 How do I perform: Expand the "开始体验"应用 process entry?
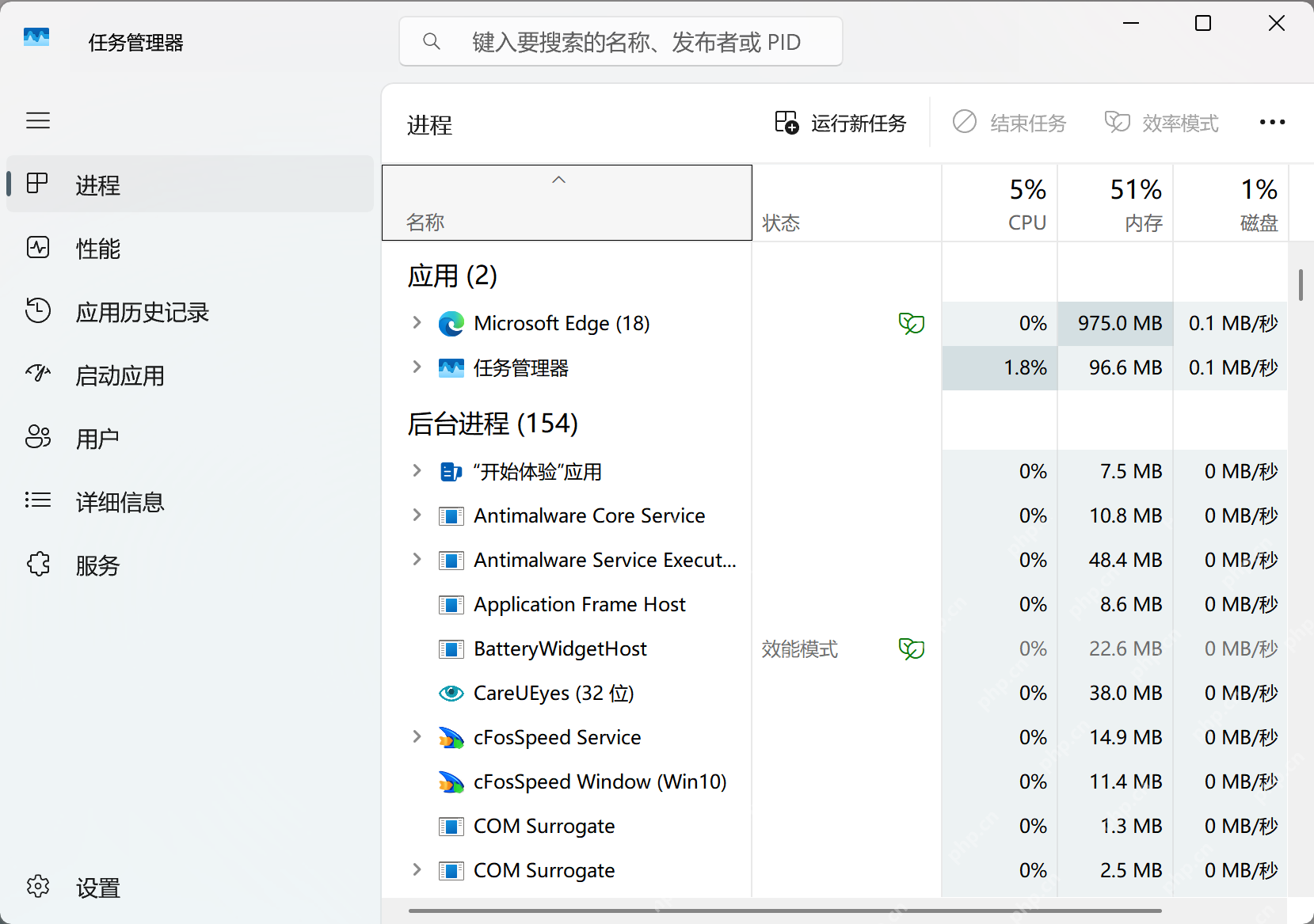coord(417,471)
